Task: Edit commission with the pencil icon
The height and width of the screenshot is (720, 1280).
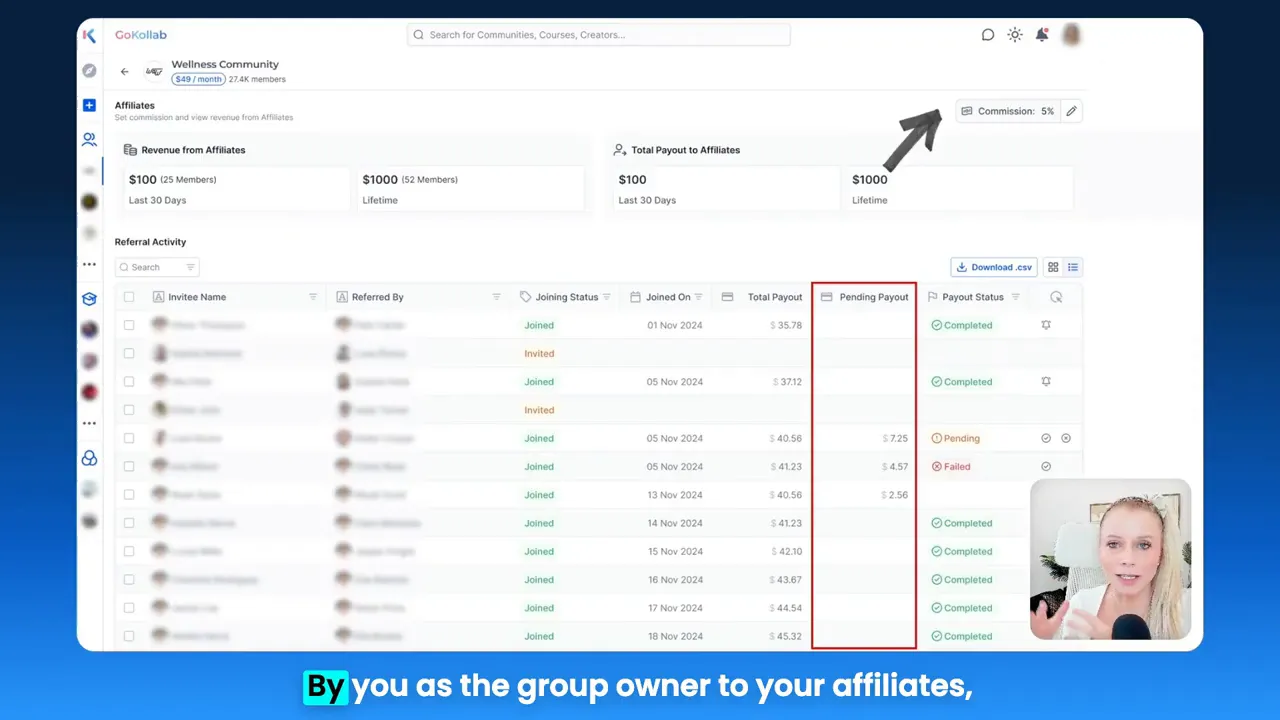Action: (1071, 111)
